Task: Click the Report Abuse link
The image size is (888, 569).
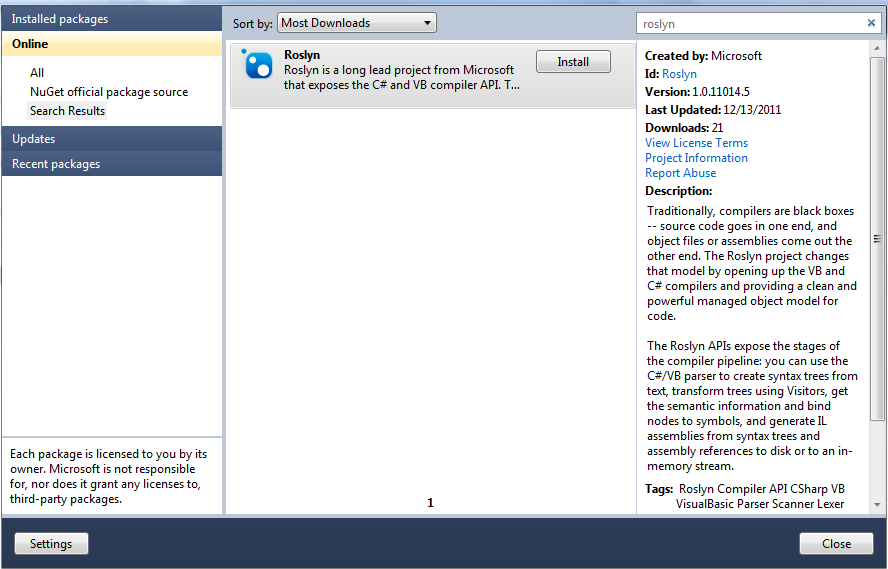Action: 680,173
